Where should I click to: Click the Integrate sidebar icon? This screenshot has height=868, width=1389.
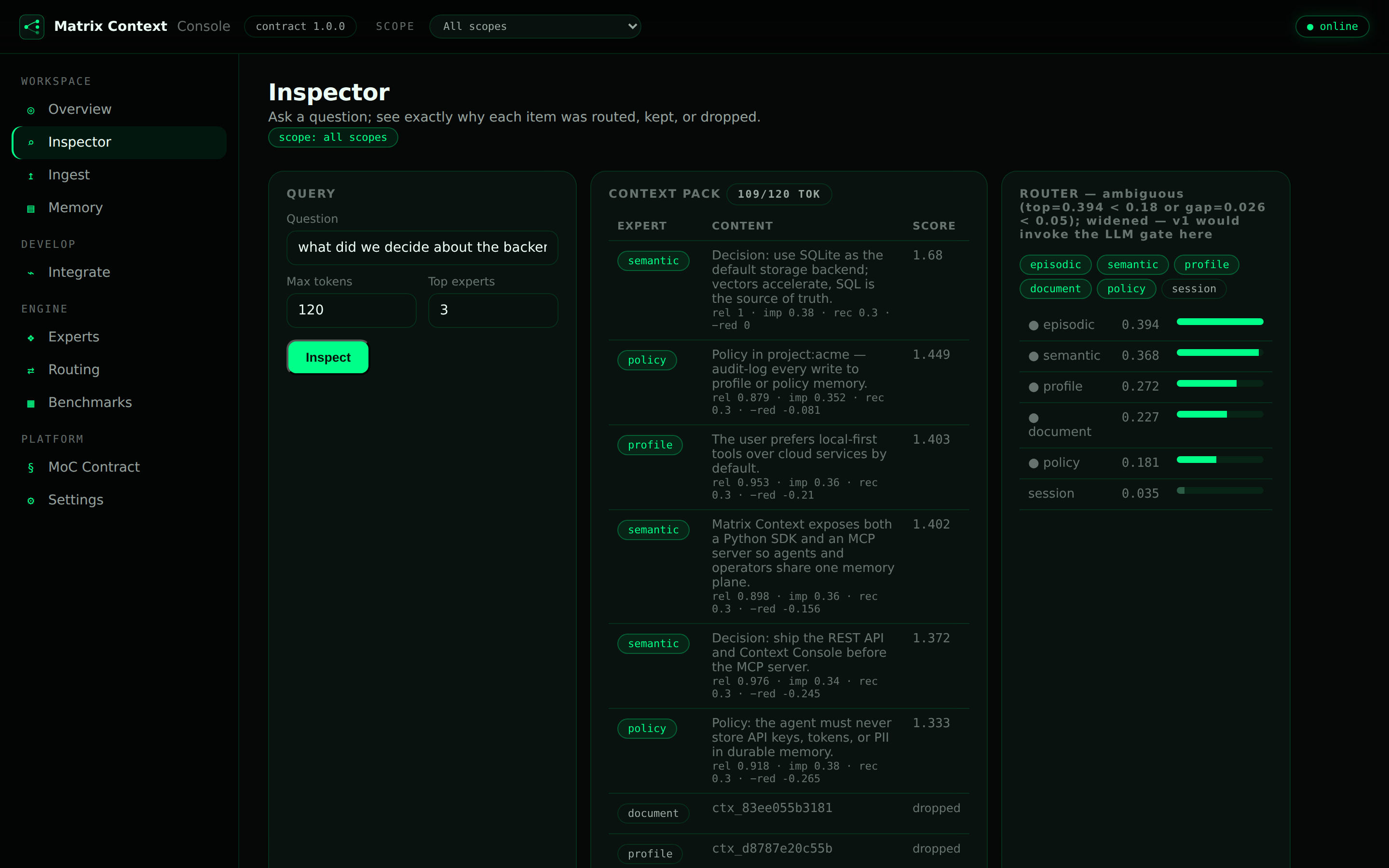[x=31, y=273]
